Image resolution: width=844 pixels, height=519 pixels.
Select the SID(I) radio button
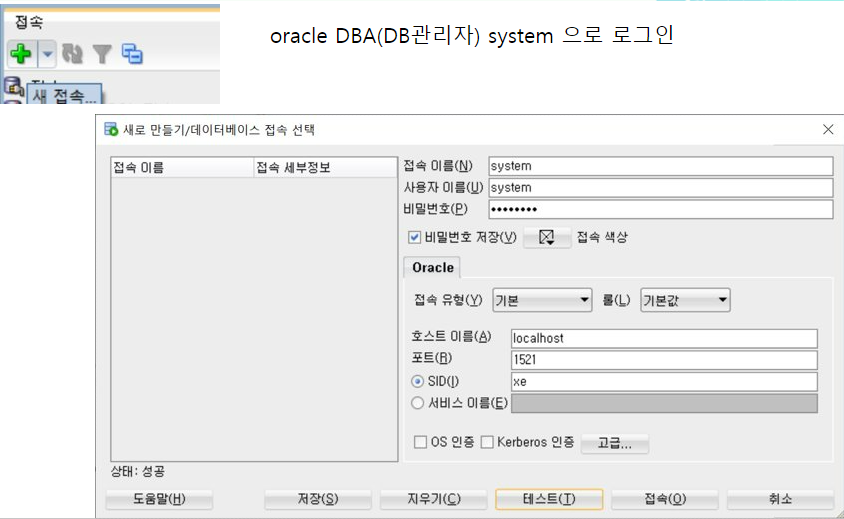tap(417, 381)
